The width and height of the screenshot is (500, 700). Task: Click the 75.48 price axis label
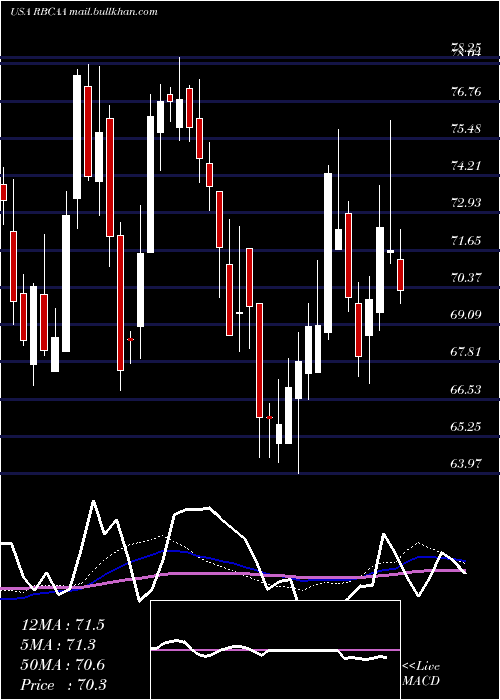[x=466, y=129]
